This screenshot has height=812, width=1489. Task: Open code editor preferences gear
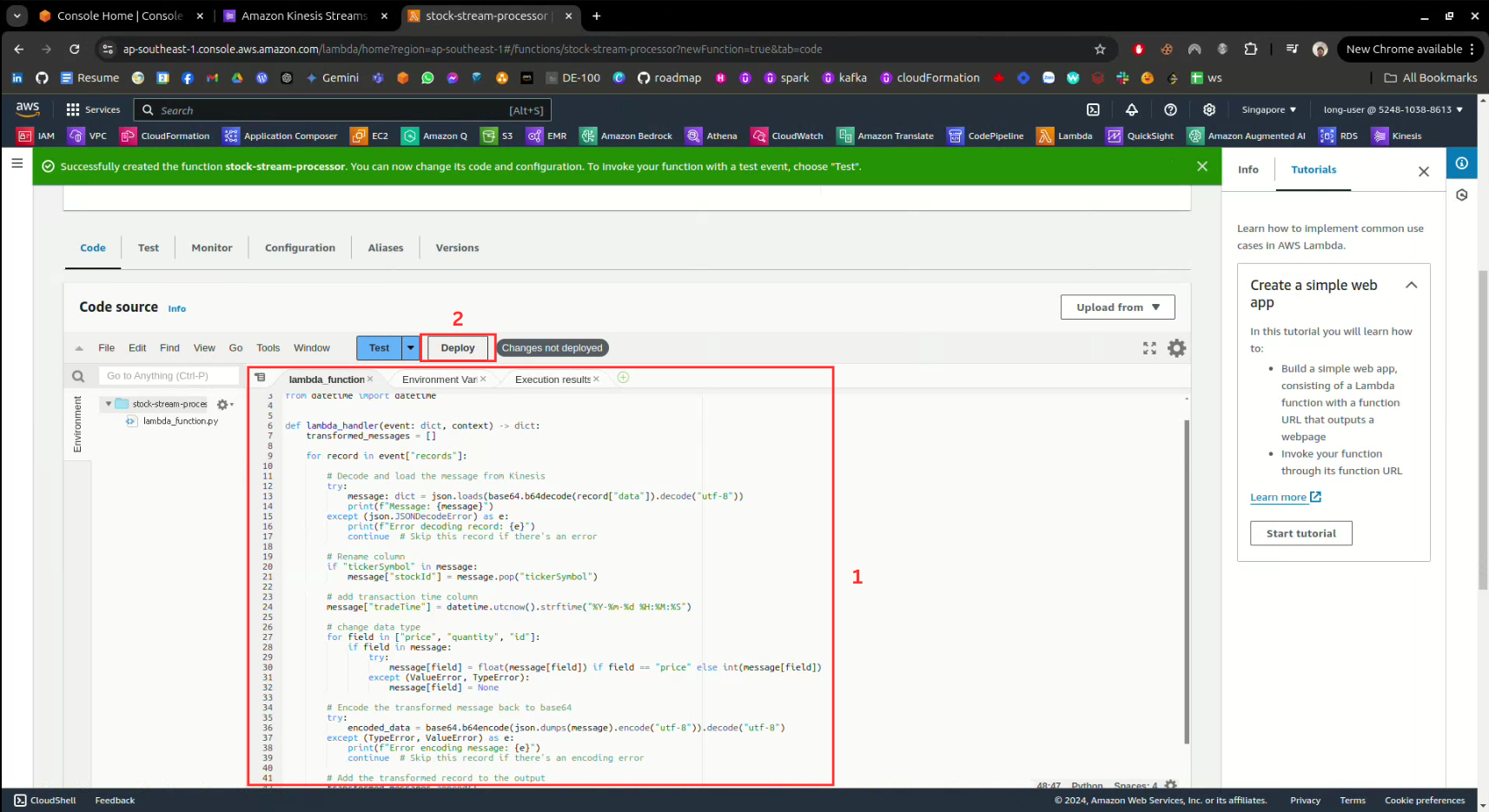click(x=1176, y=348)
